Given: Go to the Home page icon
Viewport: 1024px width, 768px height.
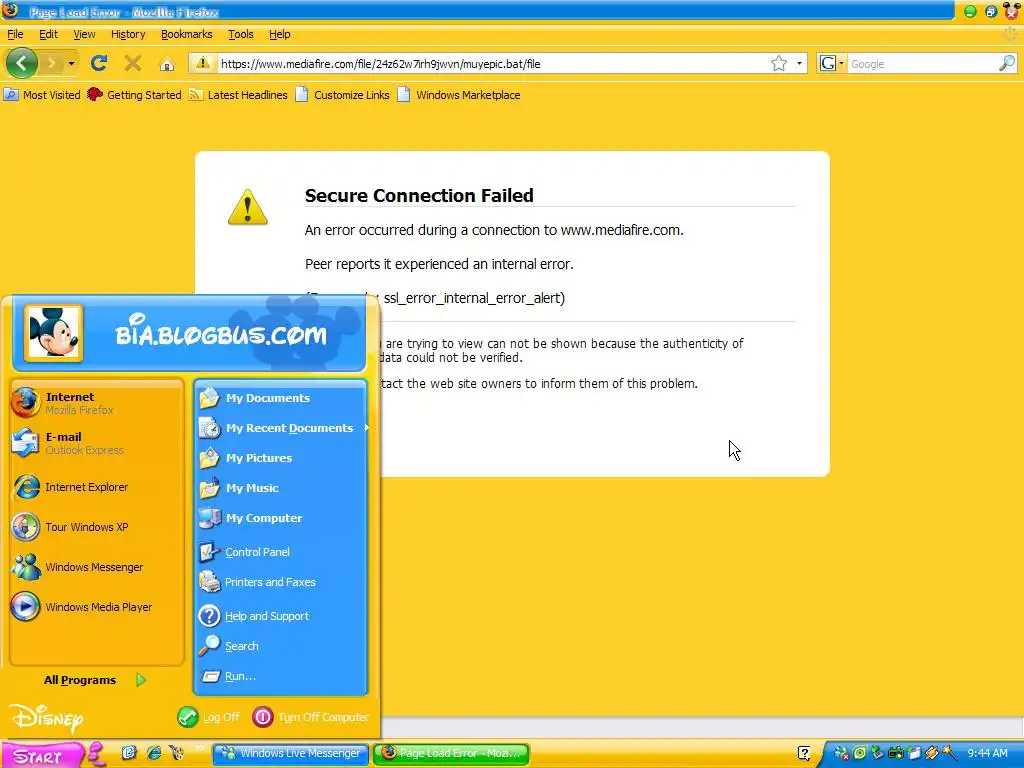Looking at the screenshot, I should 167,63.
